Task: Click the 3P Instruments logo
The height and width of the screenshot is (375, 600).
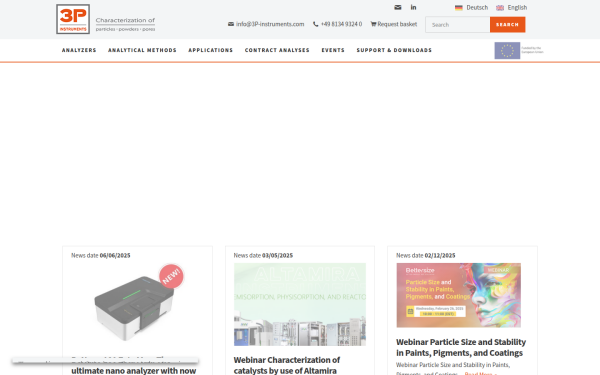Action: pos(73,19)
